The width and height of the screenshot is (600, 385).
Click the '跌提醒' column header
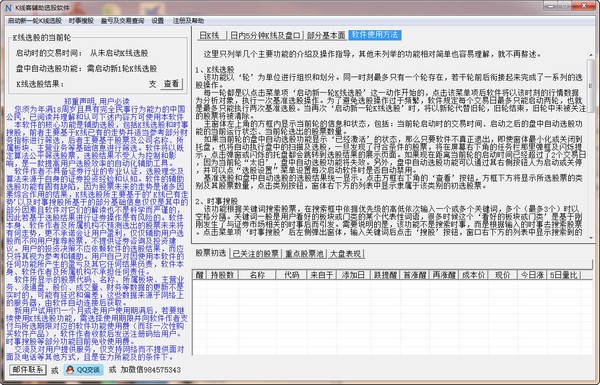(385, 275)
